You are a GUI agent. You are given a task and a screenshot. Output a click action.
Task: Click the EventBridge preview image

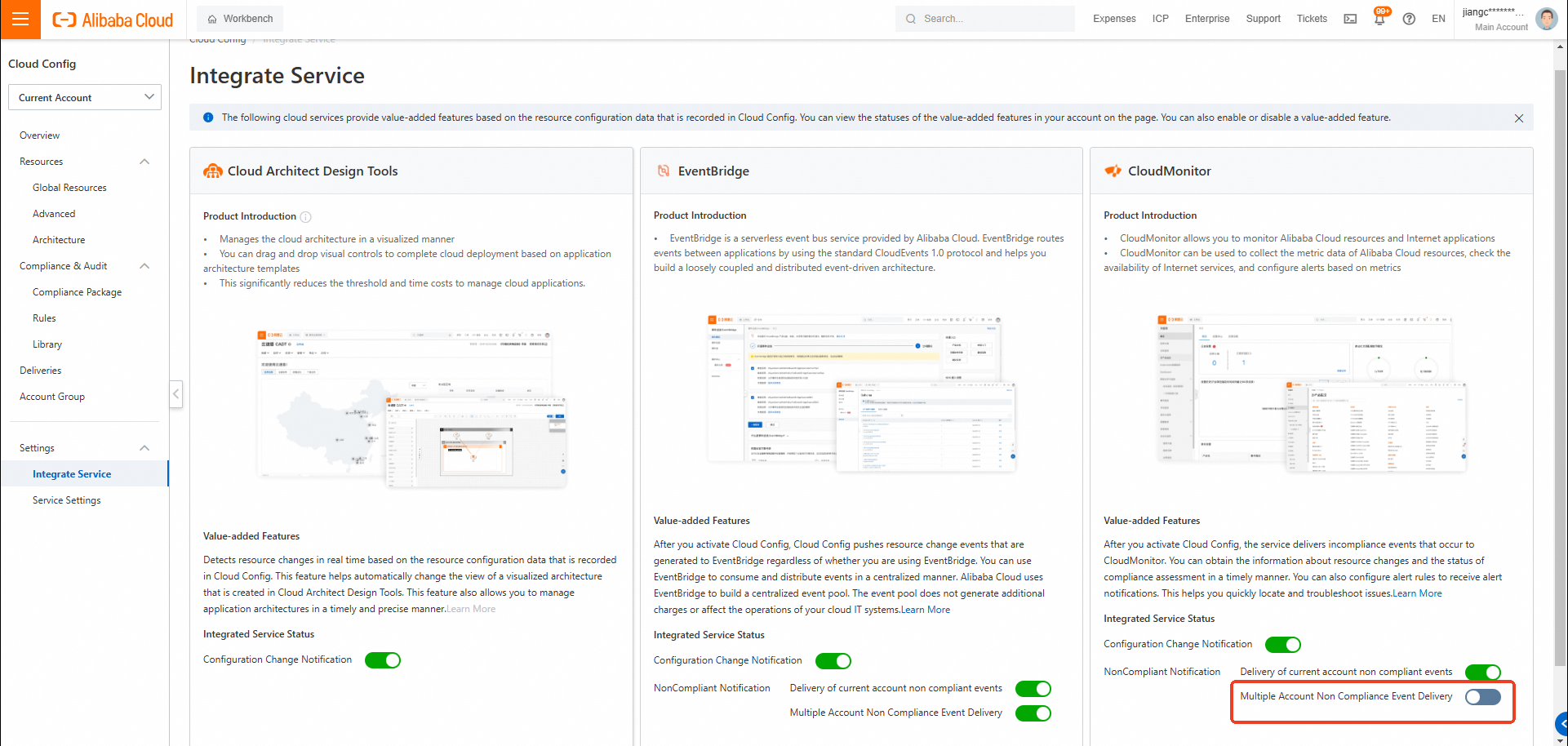click(x=861, y=393)
